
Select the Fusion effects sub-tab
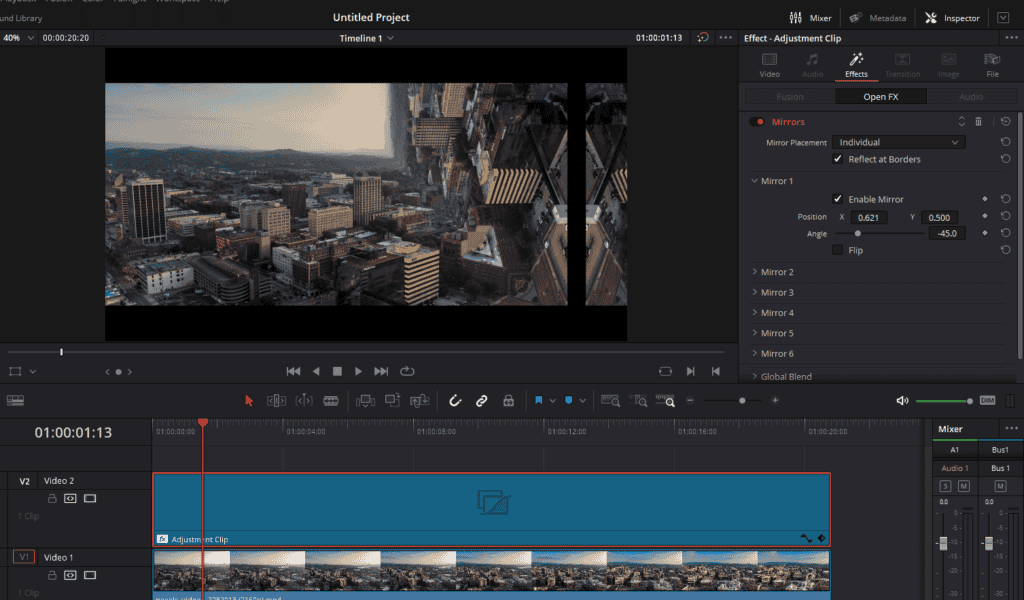click(x=790, y=97)
